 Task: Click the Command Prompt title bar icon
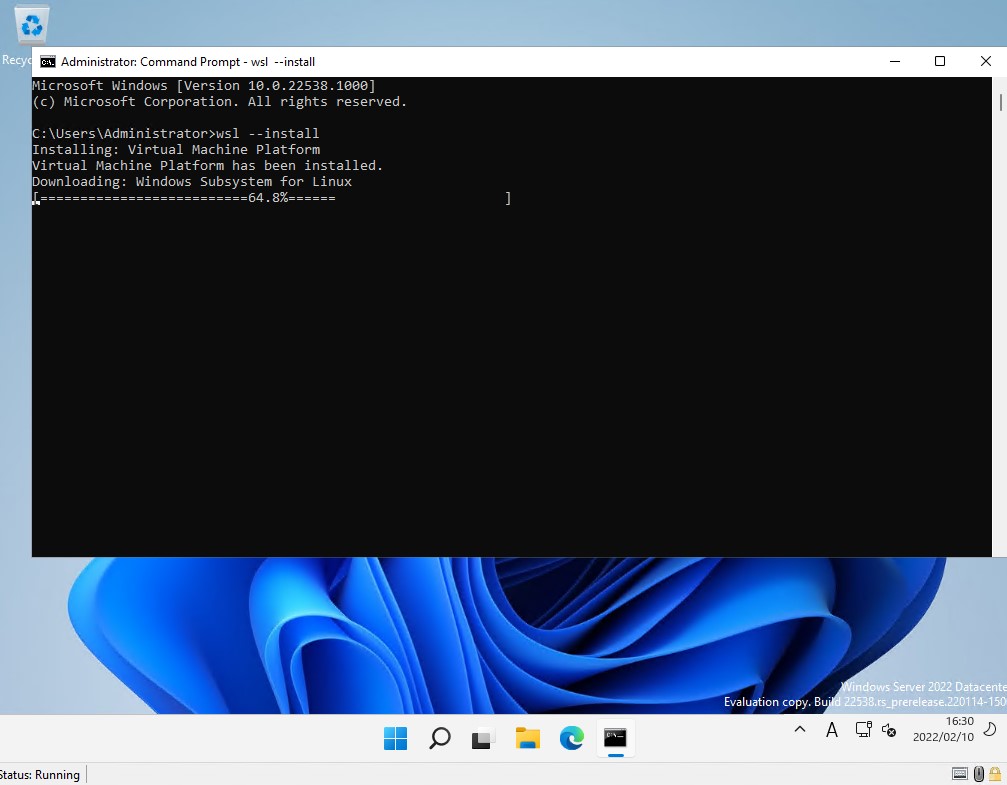[48, 62]
